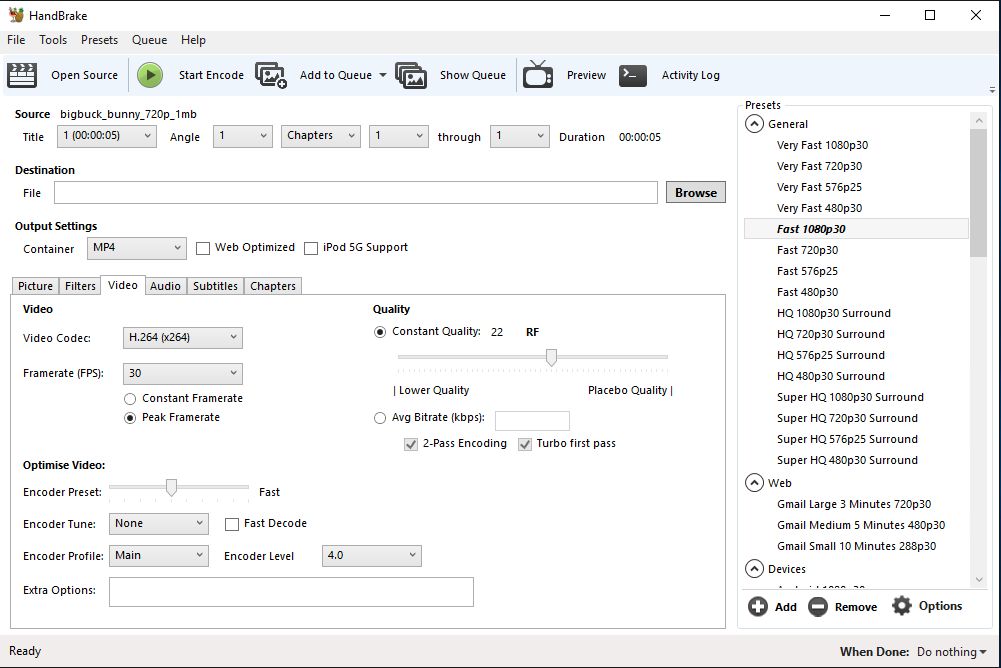Open the Encoder Level dropdown
The image size is (1001, 668).
pyautogui.click(x=372, y=556)
